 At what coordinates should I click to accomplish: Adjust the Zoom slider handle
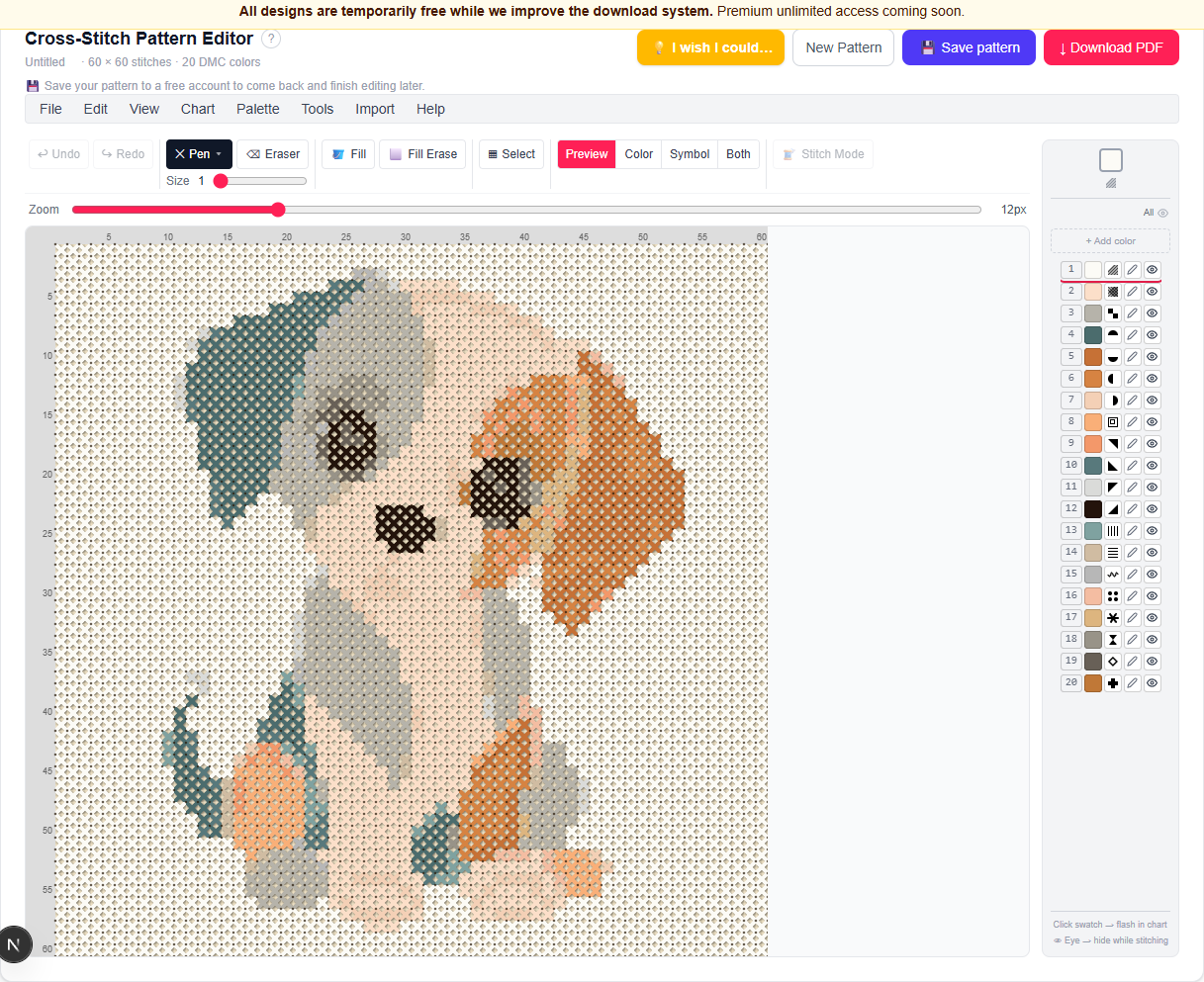point(278,210)
